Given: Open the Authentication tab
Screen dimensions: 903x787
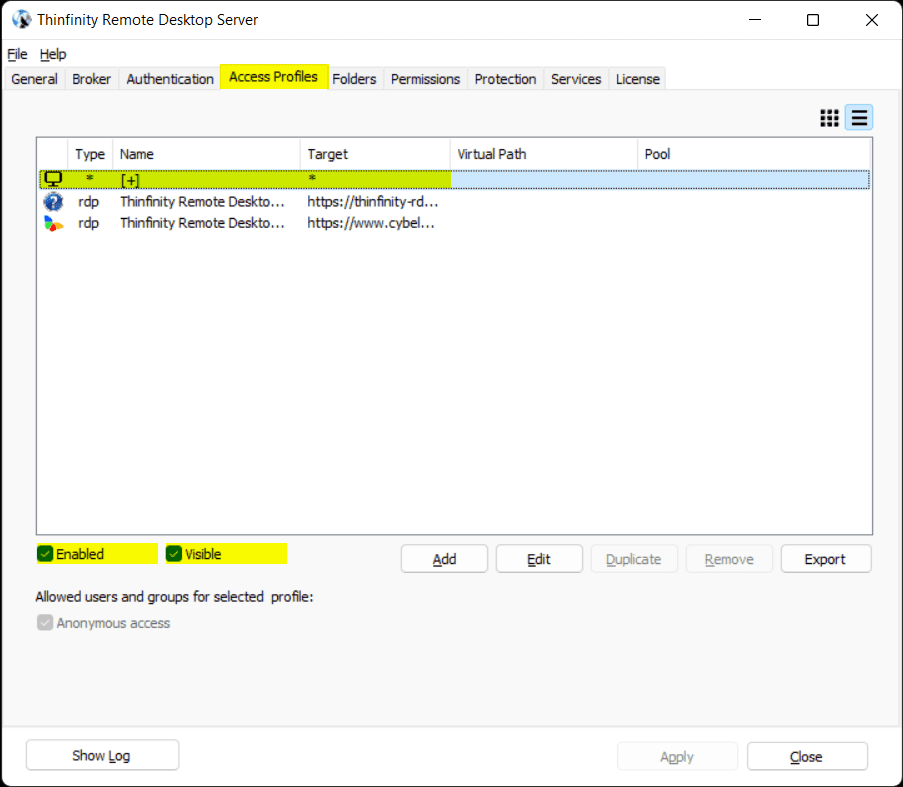Looking at the screenshot, I should point(170,79).
